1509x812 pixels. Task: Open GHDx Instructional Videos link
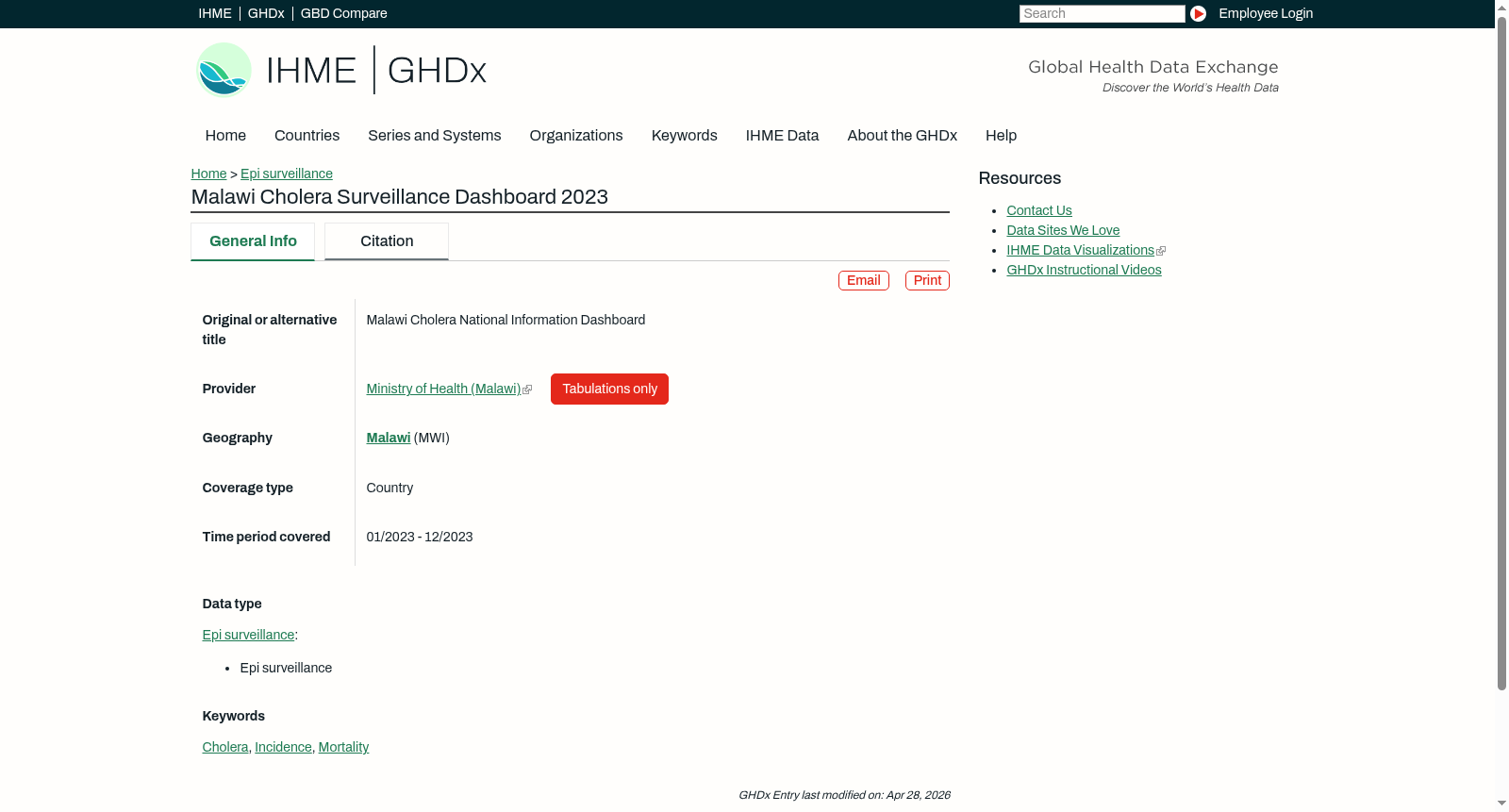1084,271
